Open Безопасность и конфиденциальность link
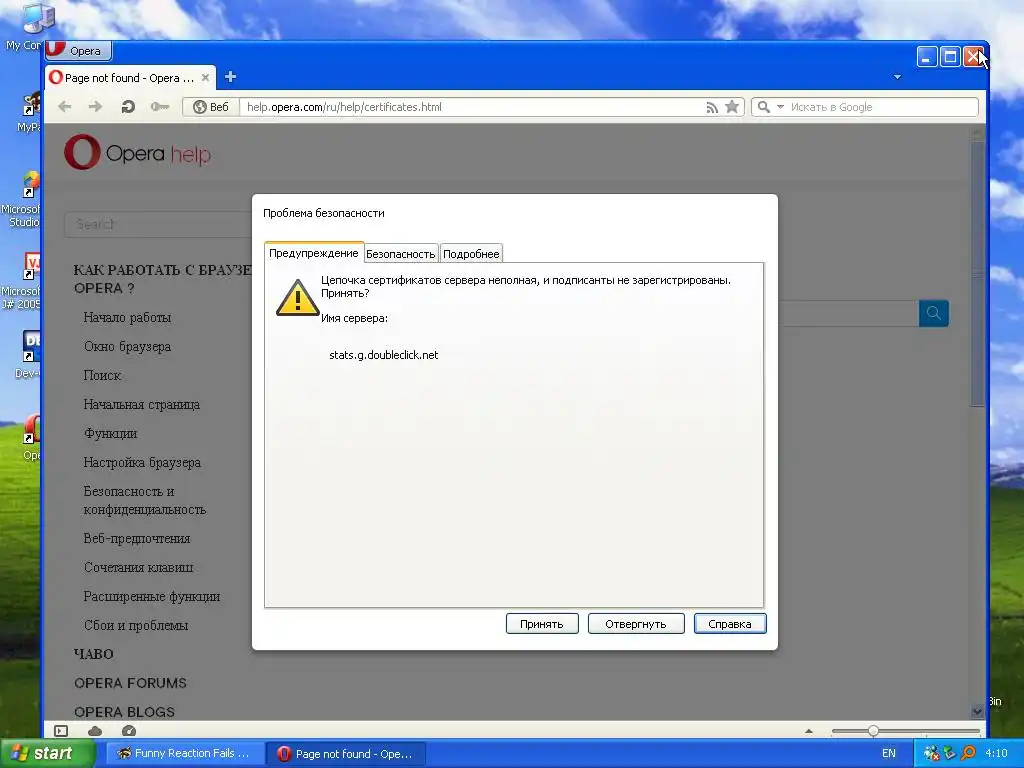This screenshot has height=768, width=1024. [144, 500]
